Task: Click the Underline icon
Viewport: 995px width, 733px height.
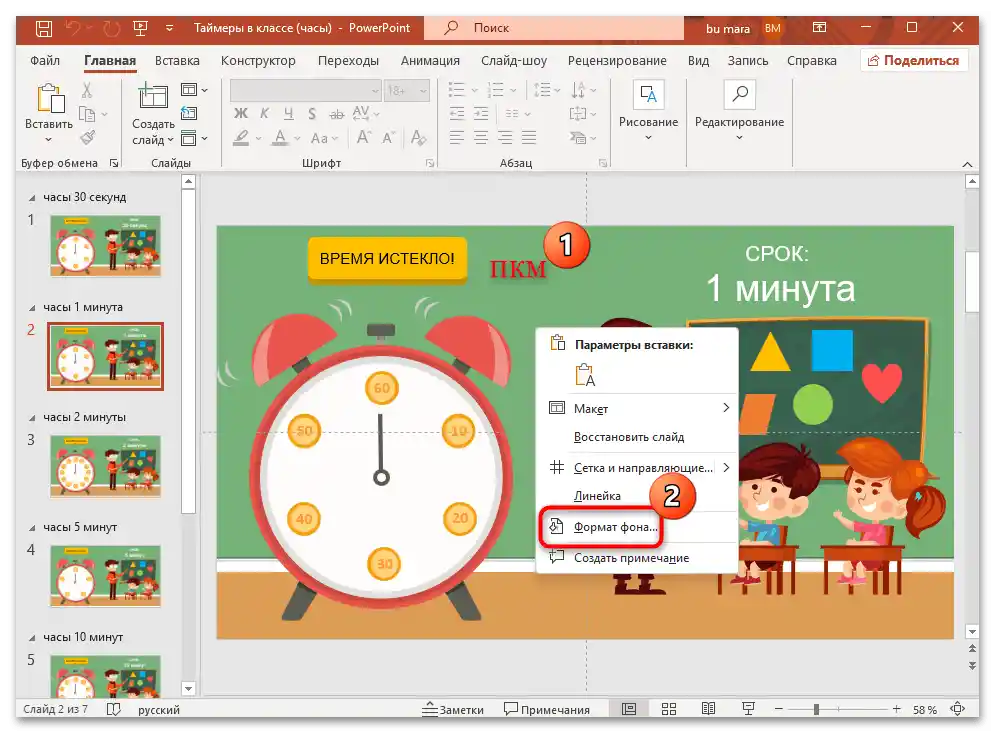Action: 289,113
